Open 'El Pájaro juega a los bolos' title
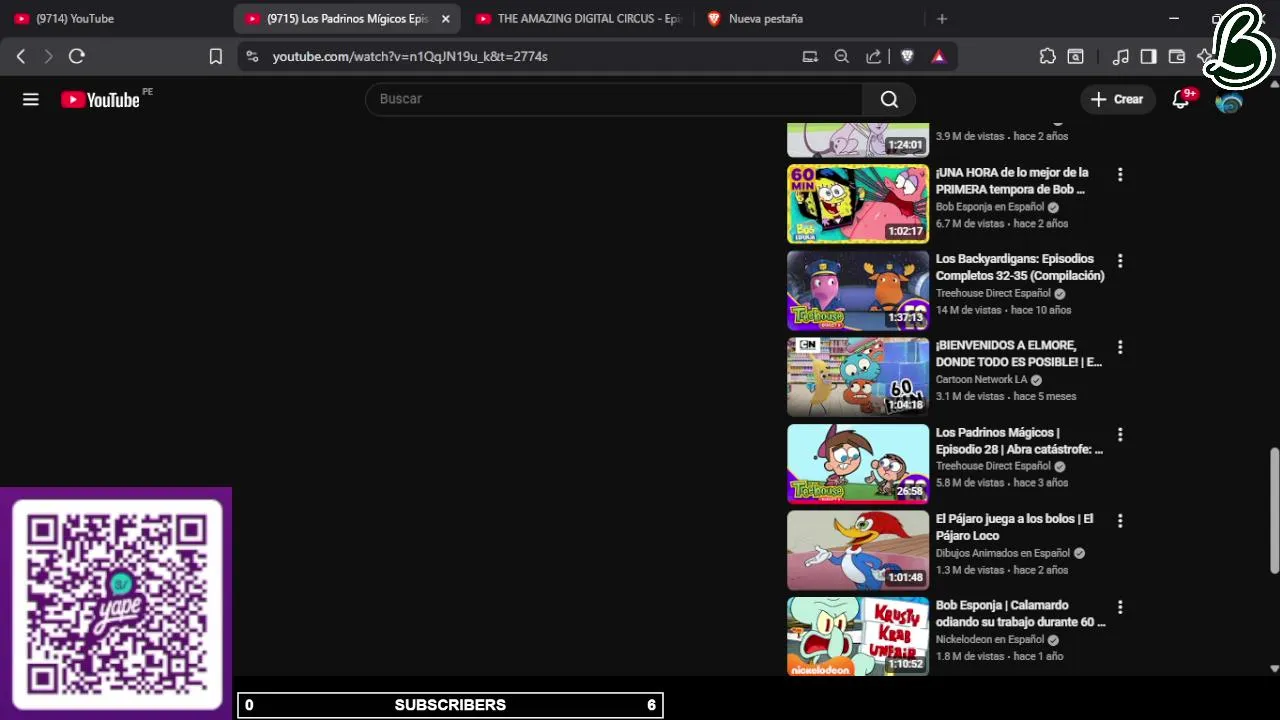 (1015, 527)
